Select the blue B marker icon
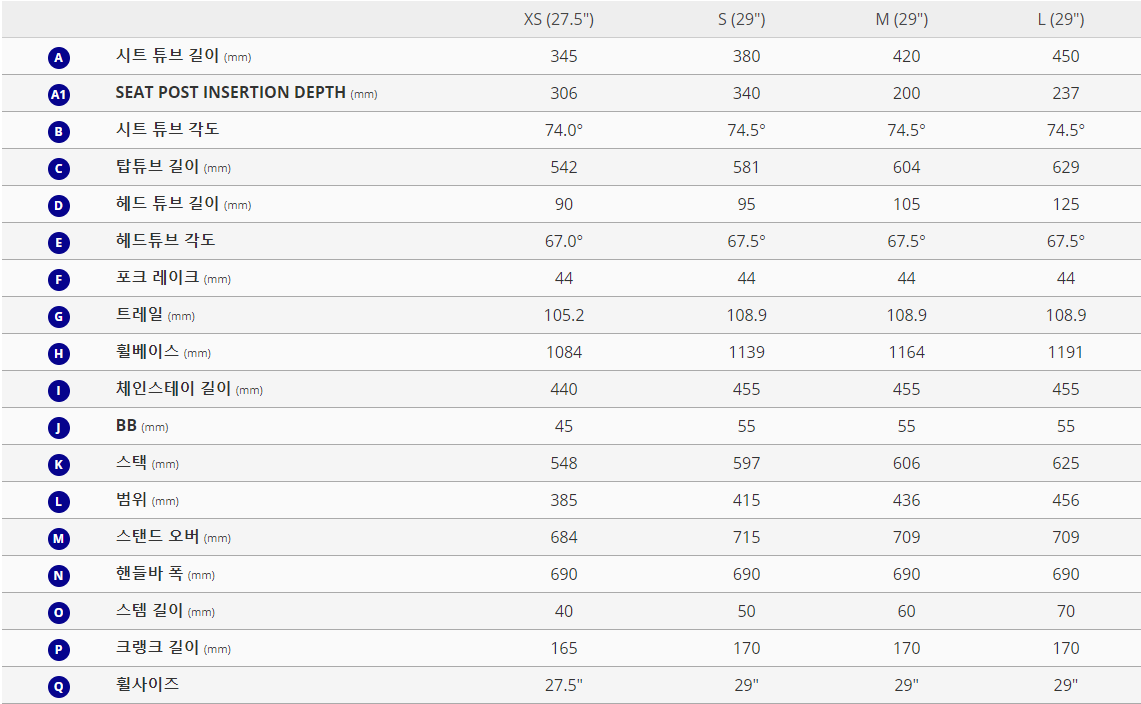Viewport: 1141px width, 704px height. (59, 132)
